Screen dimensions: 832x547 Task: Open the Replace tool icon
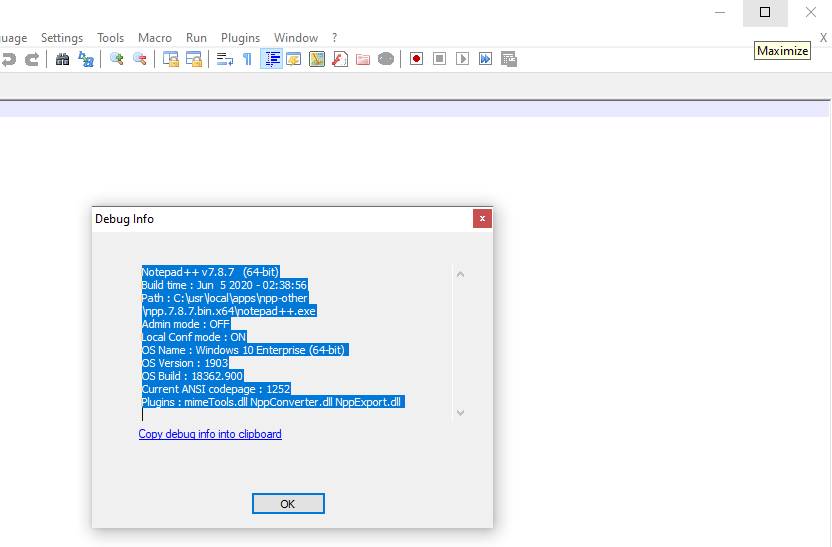click(85, 59)
